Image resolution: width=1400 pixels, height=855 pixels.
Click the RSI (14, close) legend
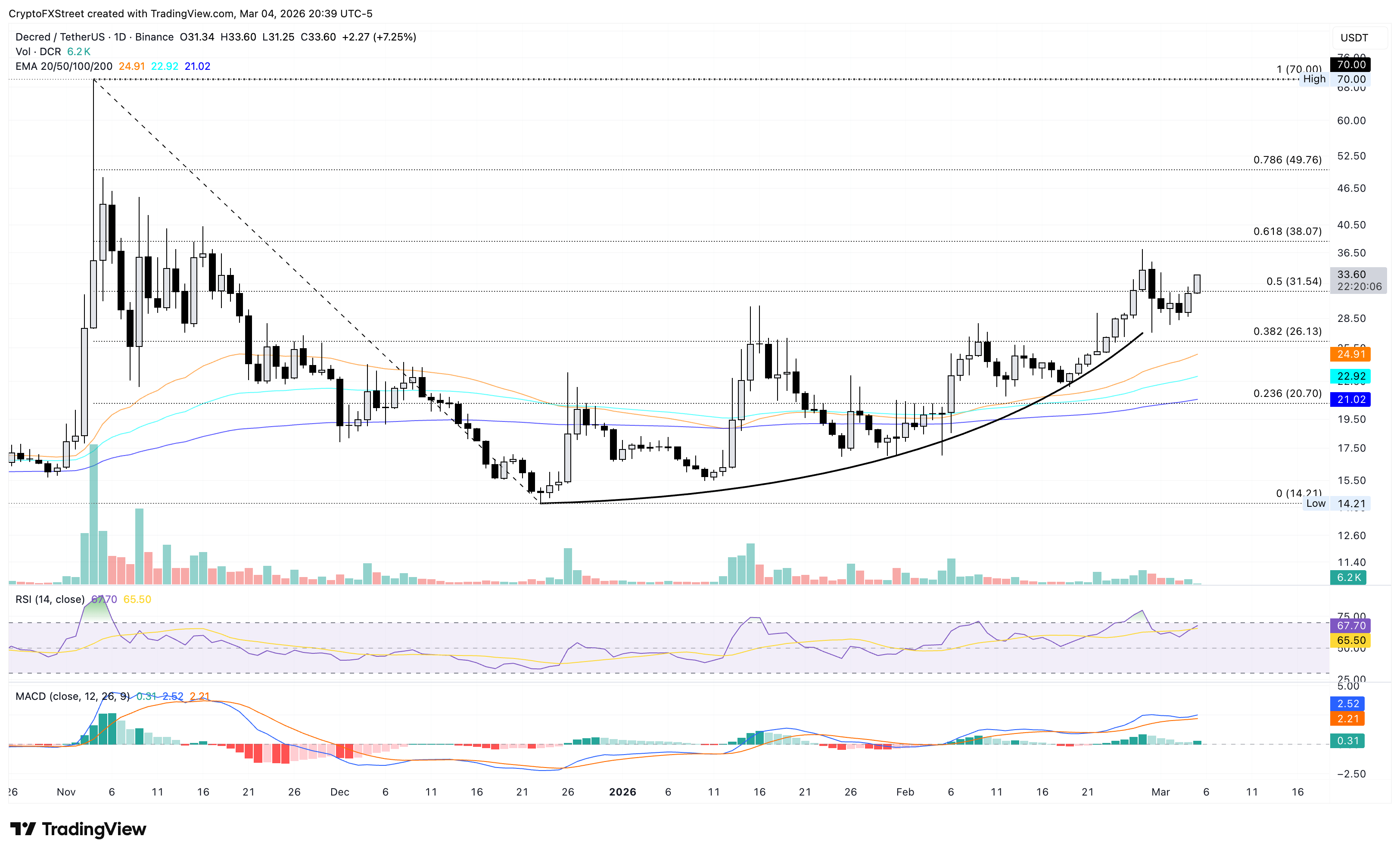coord(50,599)
